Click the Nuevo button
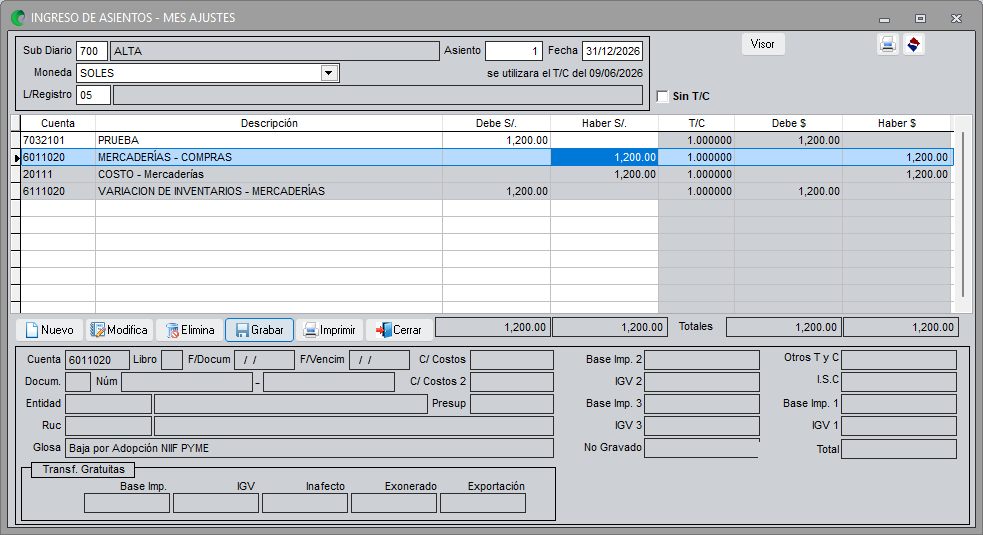 (50, 330)
